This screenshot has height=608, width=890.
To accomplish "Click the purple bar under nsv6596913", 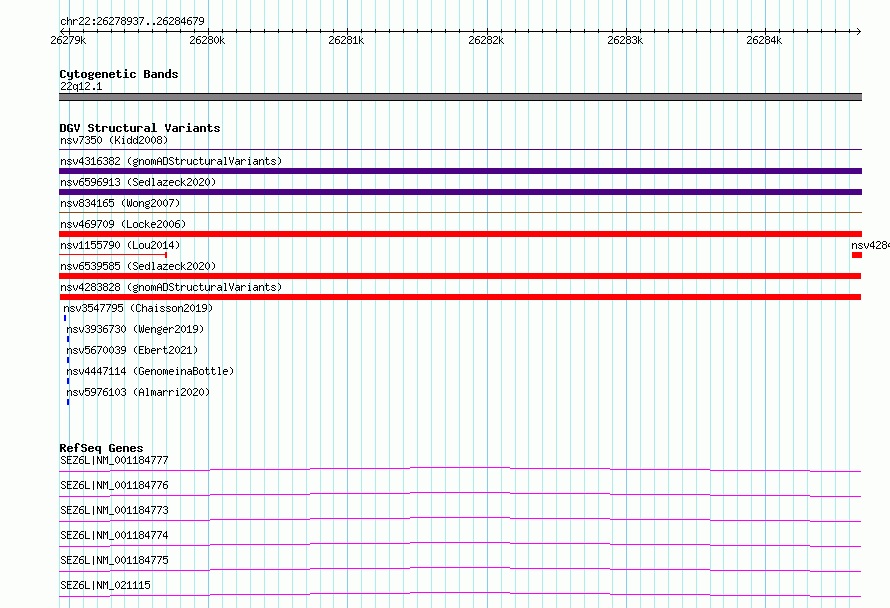I will point(460,192).
